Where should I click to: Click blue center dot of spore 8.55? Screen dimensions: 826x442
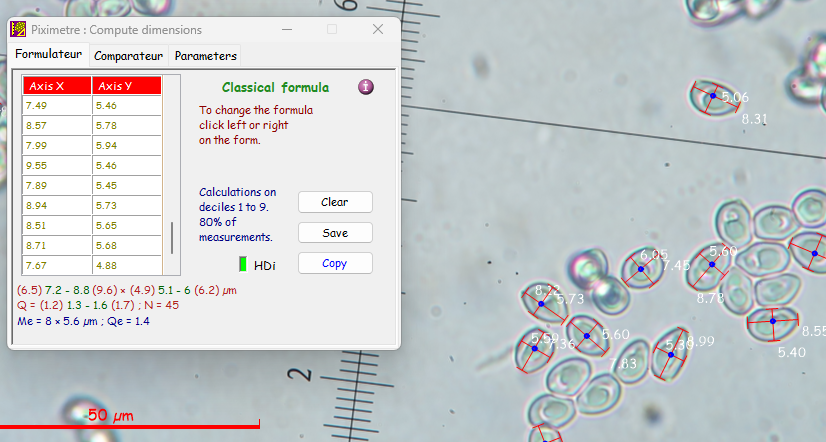772,321
